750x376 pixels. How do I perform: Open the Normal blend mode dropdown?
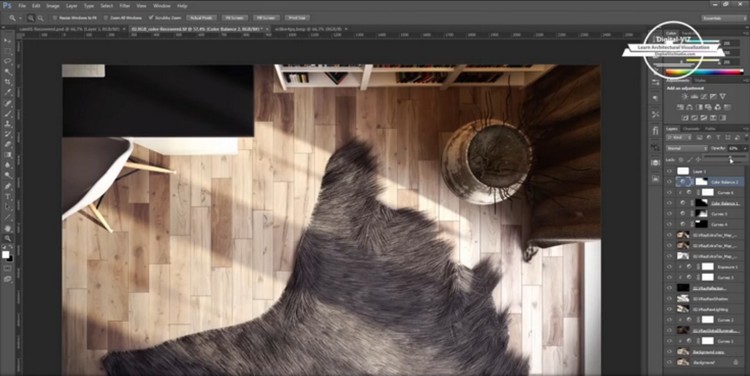[687, 148]
